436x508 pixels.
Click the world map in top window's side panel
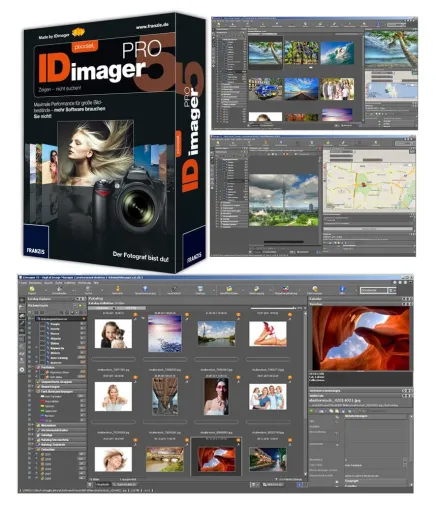point(391,91)
